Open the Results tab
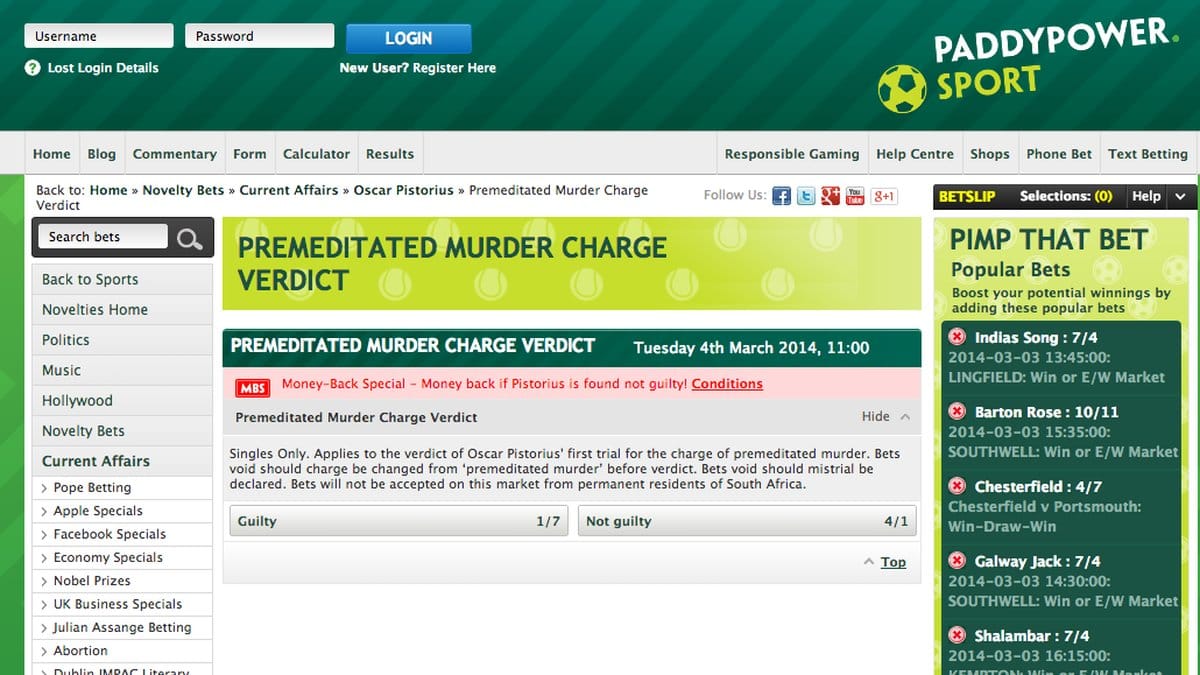 point(390,154)
